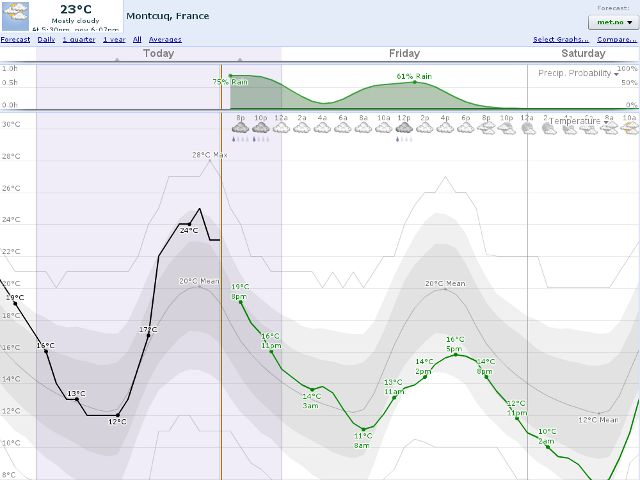This screenshot has height=480, width=640.
Task: Select the Saturday day header
Action: pos(583,53)
